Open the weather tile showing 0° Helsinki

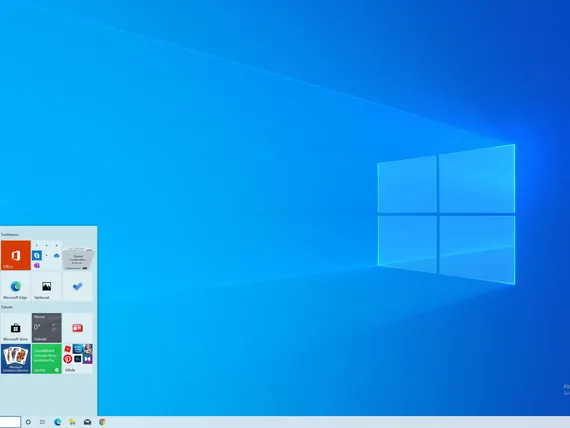[x=47, y=328]
